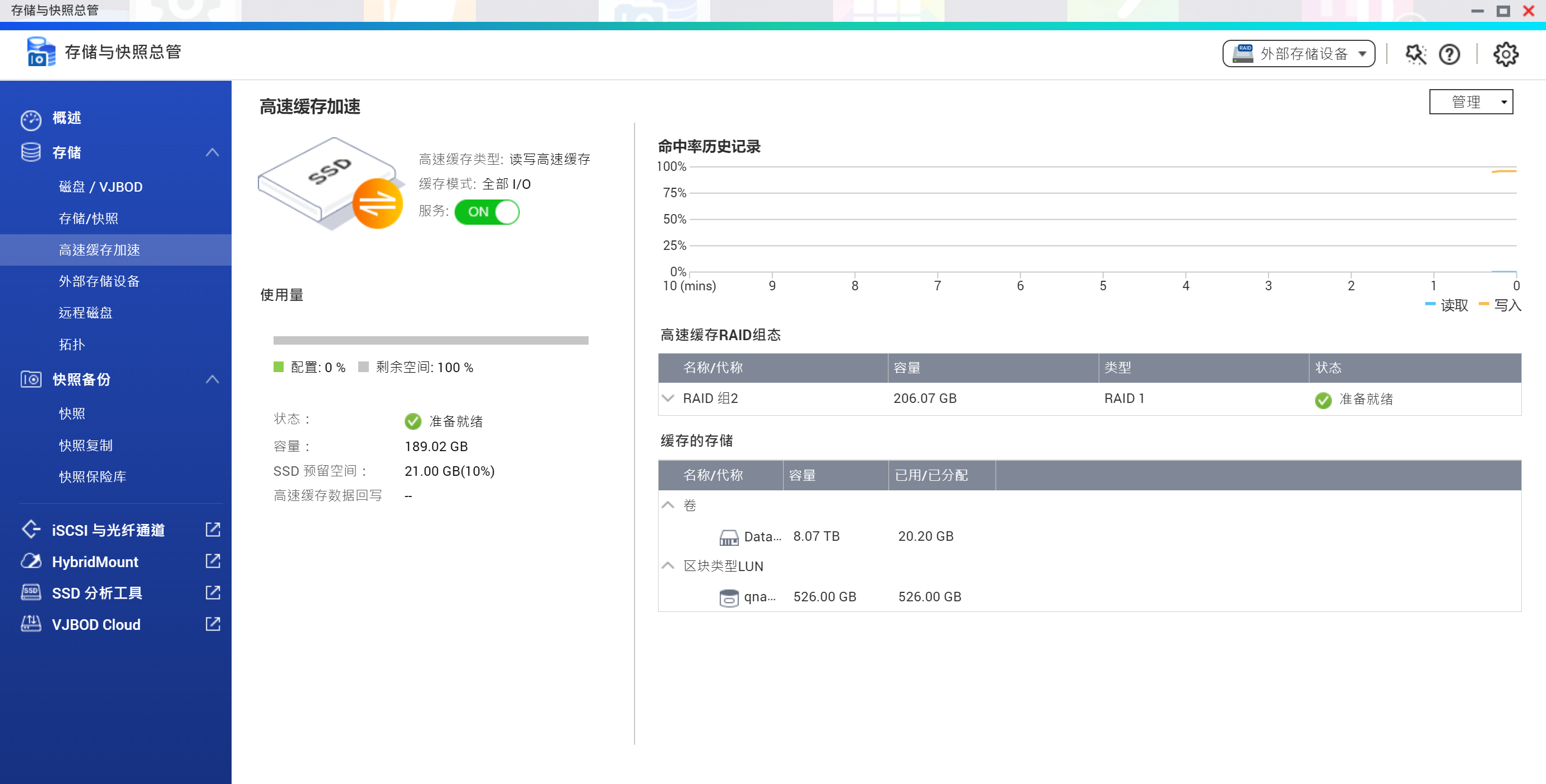Open the 外部存储设备 dropdown in header
Viewport: 1546px width, 784px height.
[1298, 54]
